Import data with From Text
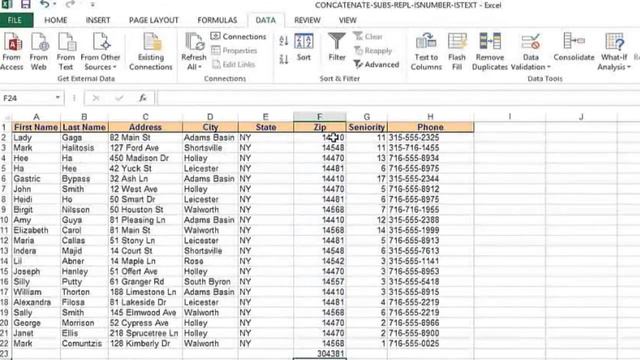640x360 pixels. (x=66, y=52)
